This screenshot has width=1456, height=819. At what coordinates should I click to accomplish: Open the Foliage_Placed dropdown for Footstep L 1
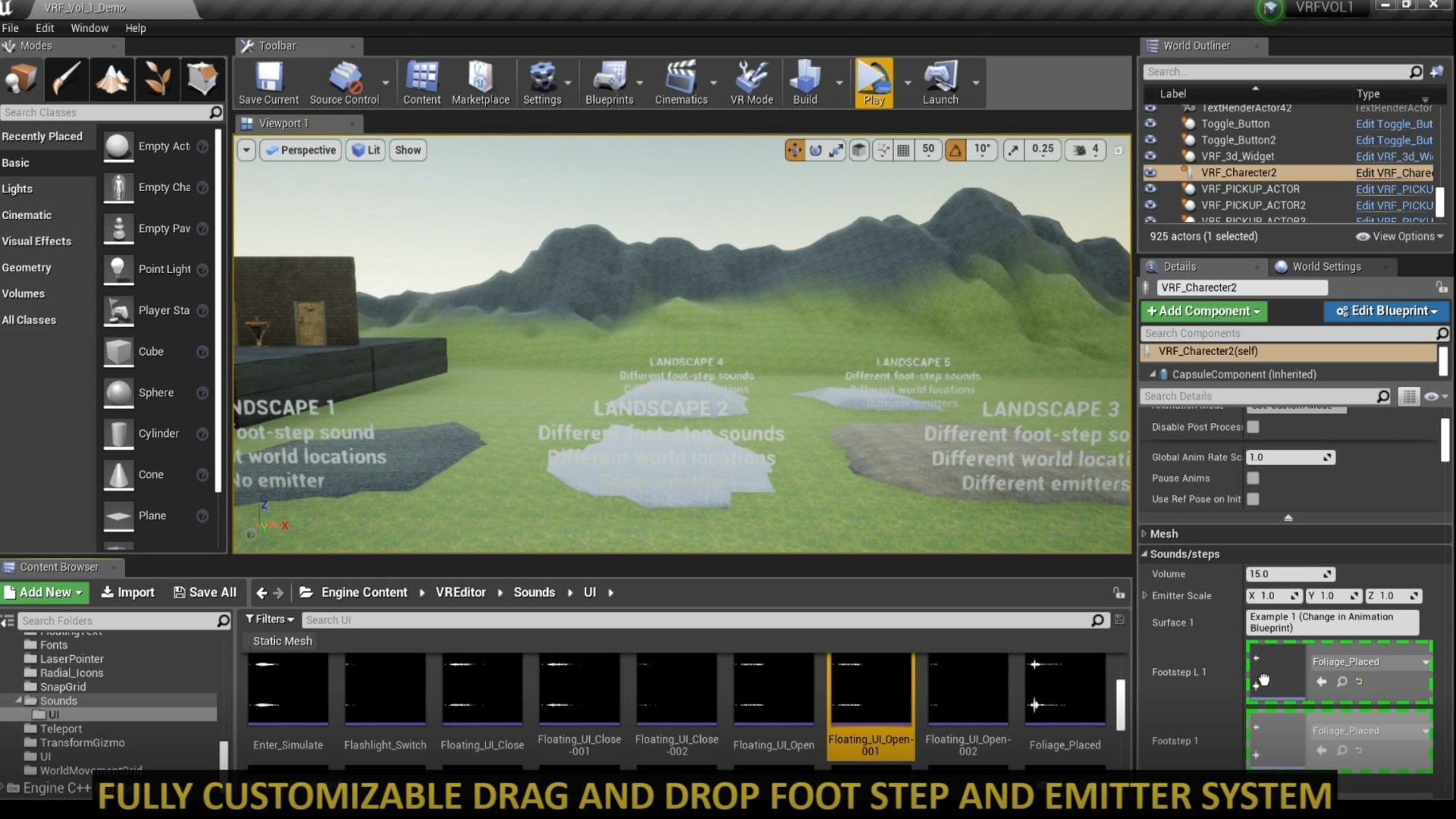[1424, 661]
